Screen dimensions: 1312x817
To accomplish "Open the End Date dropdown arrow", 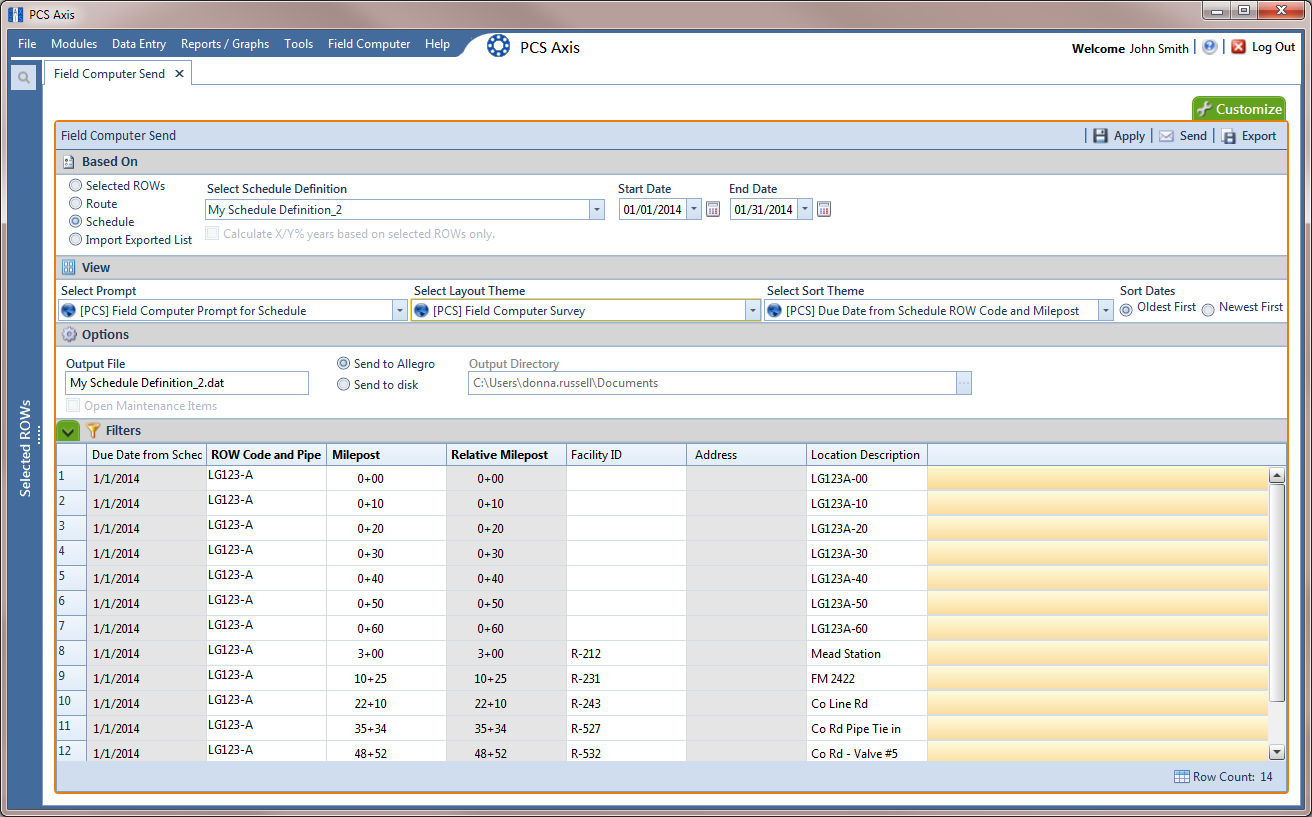I will 805,210.
